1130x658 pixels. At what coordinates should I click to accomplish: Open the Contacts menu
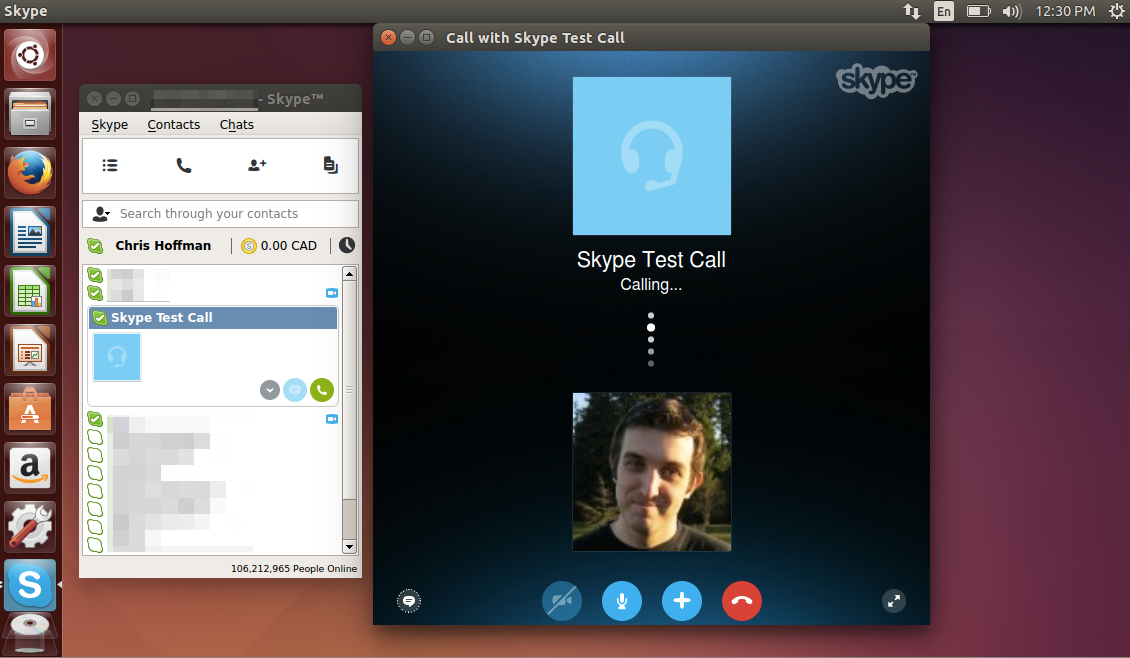[173, 124]
